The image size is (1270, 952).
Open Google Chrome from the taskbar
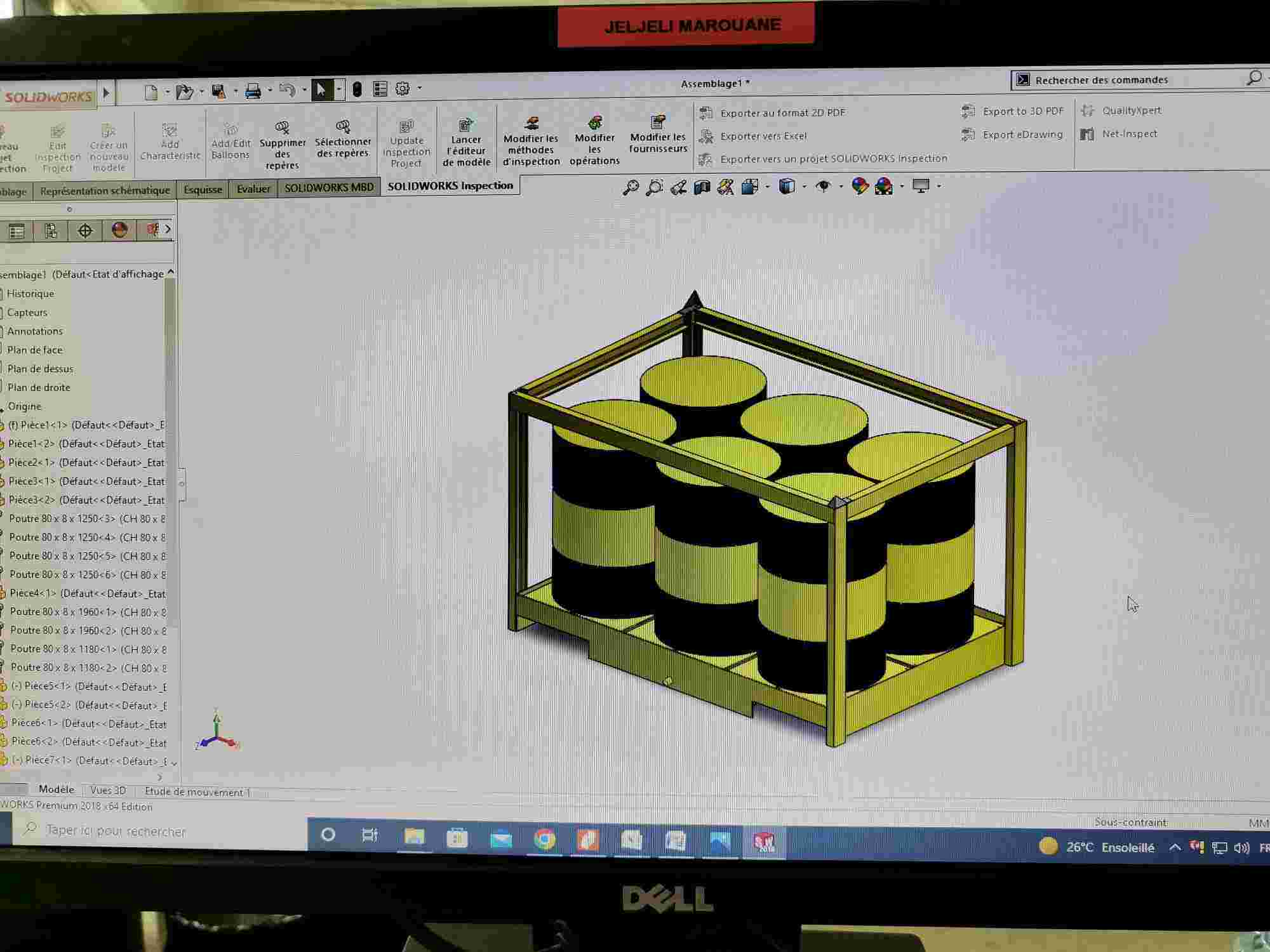pos(544,840)
